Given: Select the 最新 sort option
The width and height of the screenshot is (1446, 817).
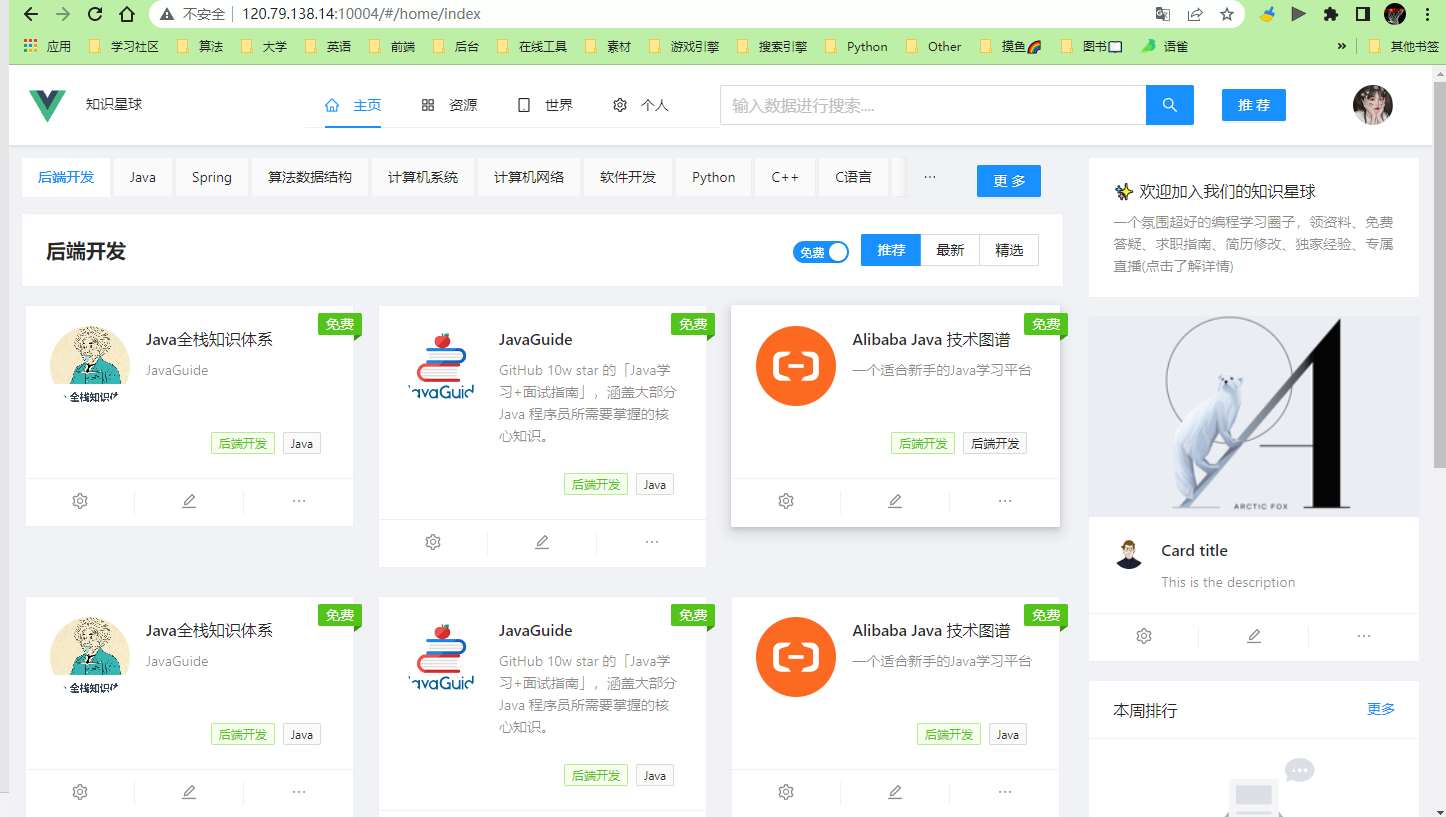Looking at the screenshot, I should coord(950,250).
